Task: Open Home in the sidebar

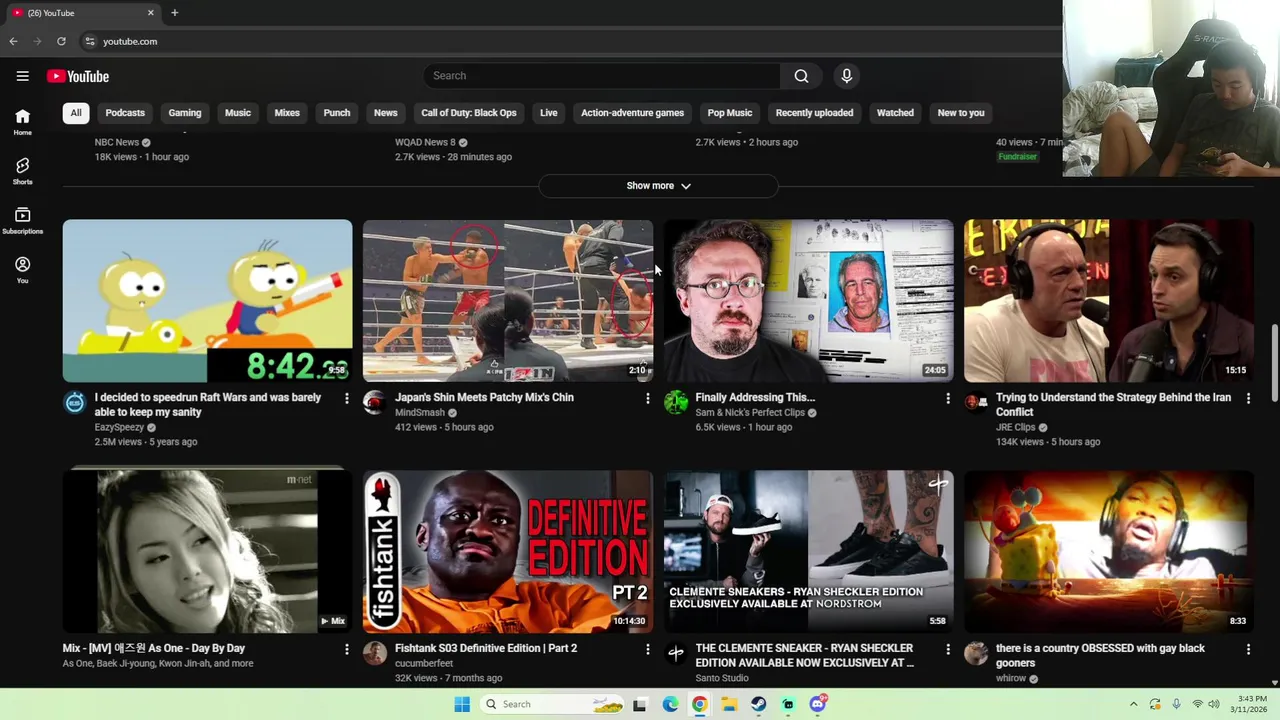Action: 22,122
